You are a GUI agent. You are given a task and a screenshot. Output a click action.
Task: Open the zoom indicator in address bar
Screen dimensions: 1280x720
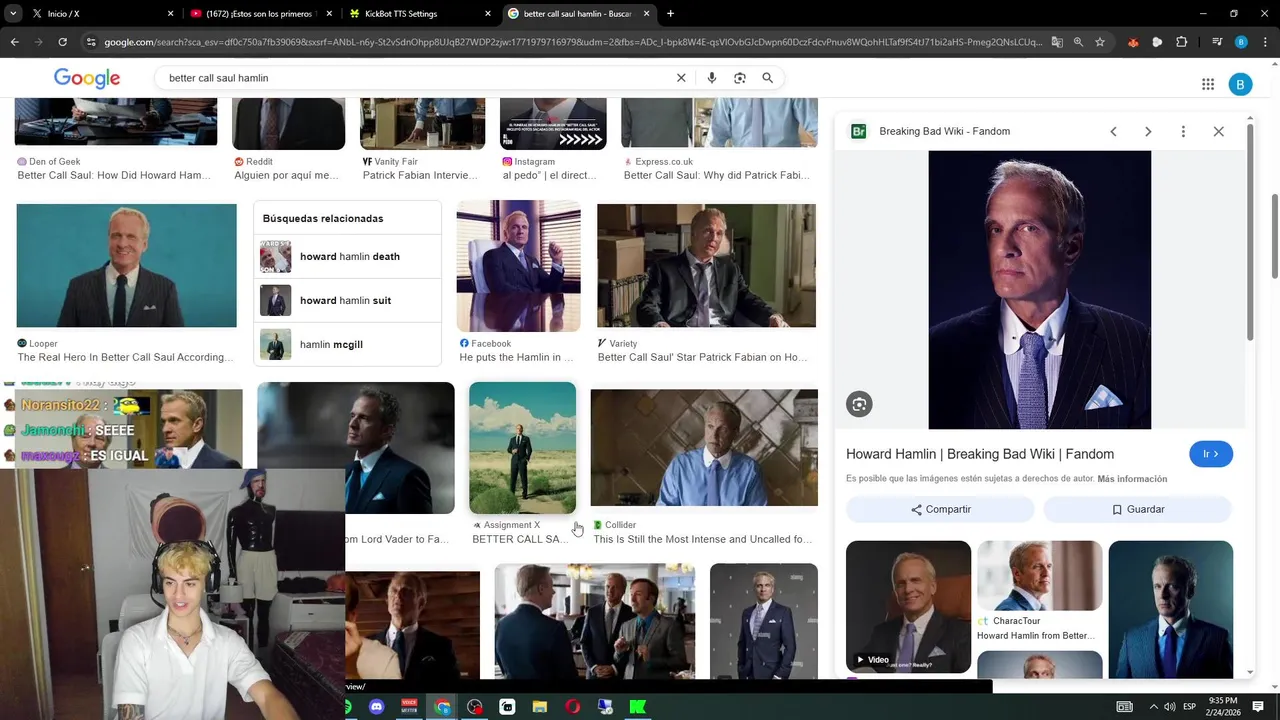tap(1078, 42)
